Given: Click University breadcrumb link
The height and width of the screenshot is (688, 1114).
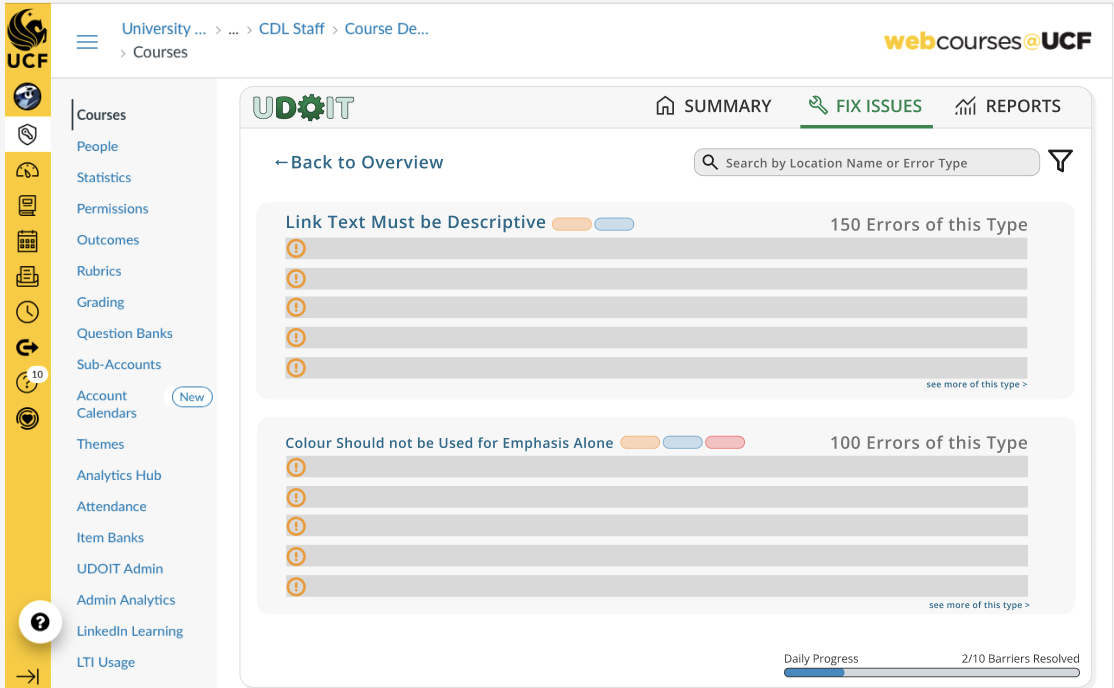Looking at the screenshot, I should [163, 29].
